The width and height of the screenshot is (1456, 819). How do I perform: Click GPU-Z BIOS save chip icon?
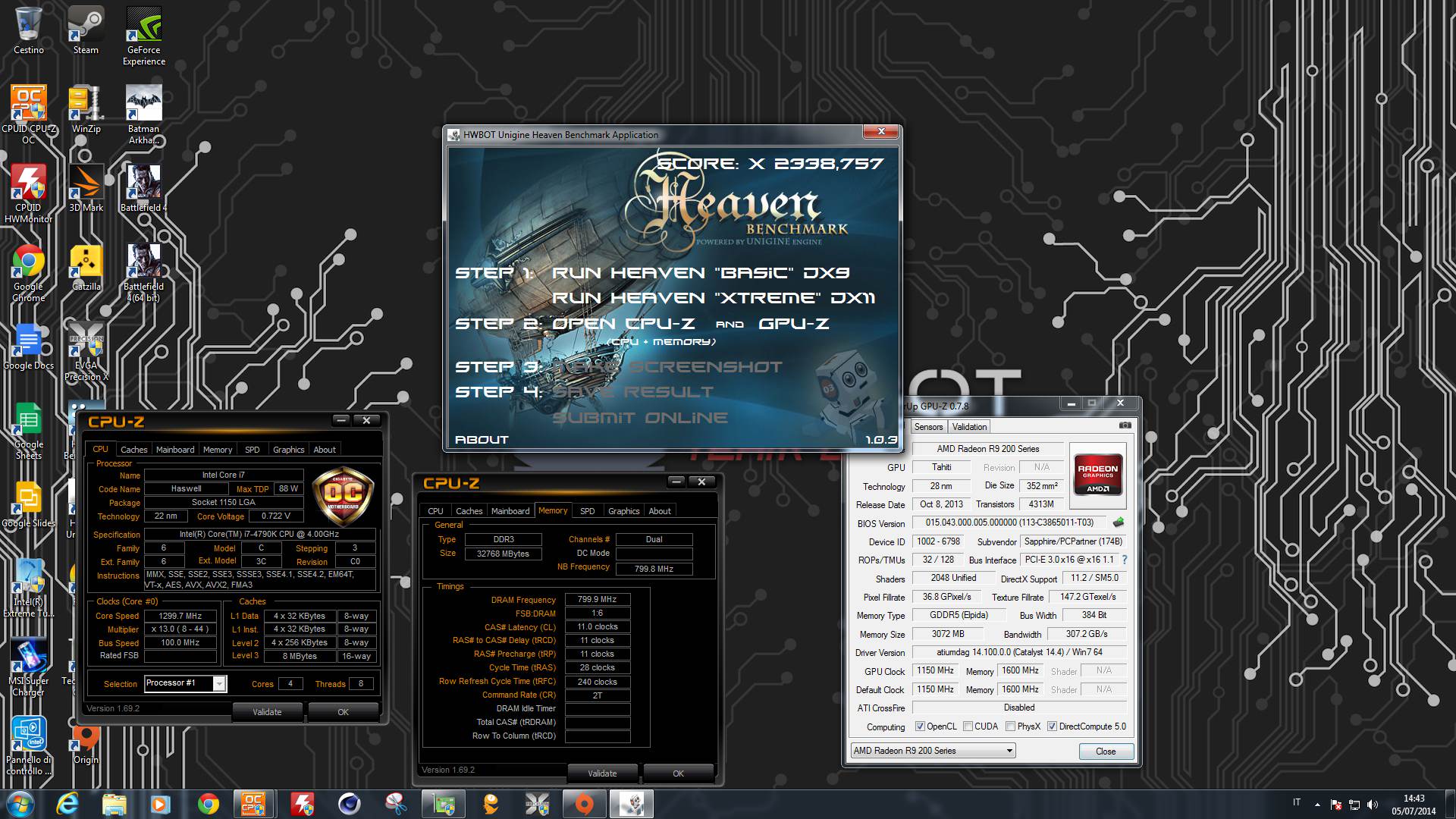[x=1118, y=522]
